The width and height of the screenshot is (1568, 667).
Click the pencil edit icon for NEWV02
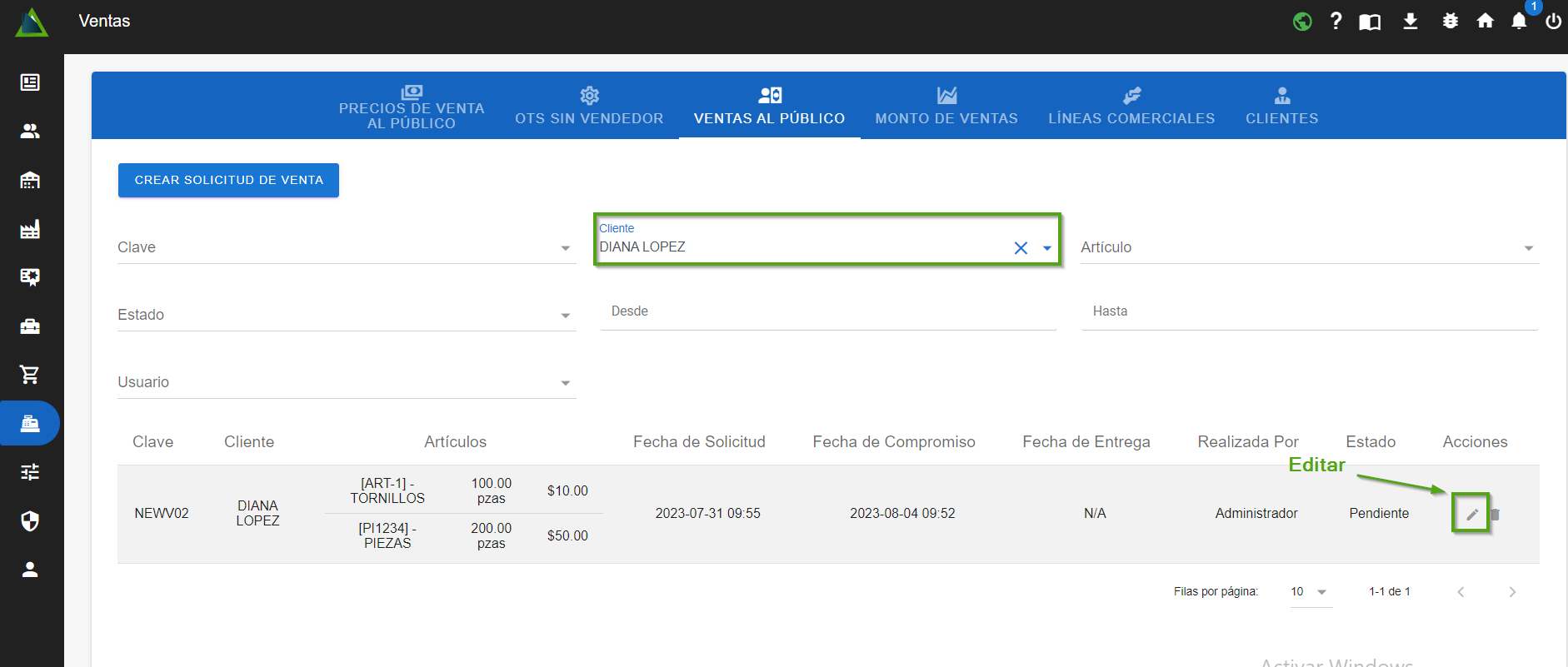[x=1471, y=514]
